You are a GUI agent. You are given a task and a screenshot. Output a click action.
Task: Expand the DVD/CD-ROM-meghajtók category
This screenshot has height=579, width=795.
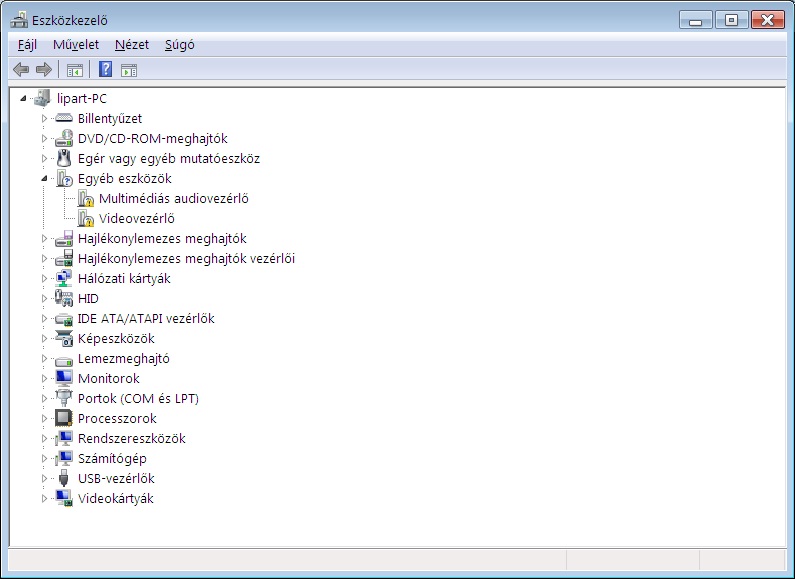(x=44, y=138)
